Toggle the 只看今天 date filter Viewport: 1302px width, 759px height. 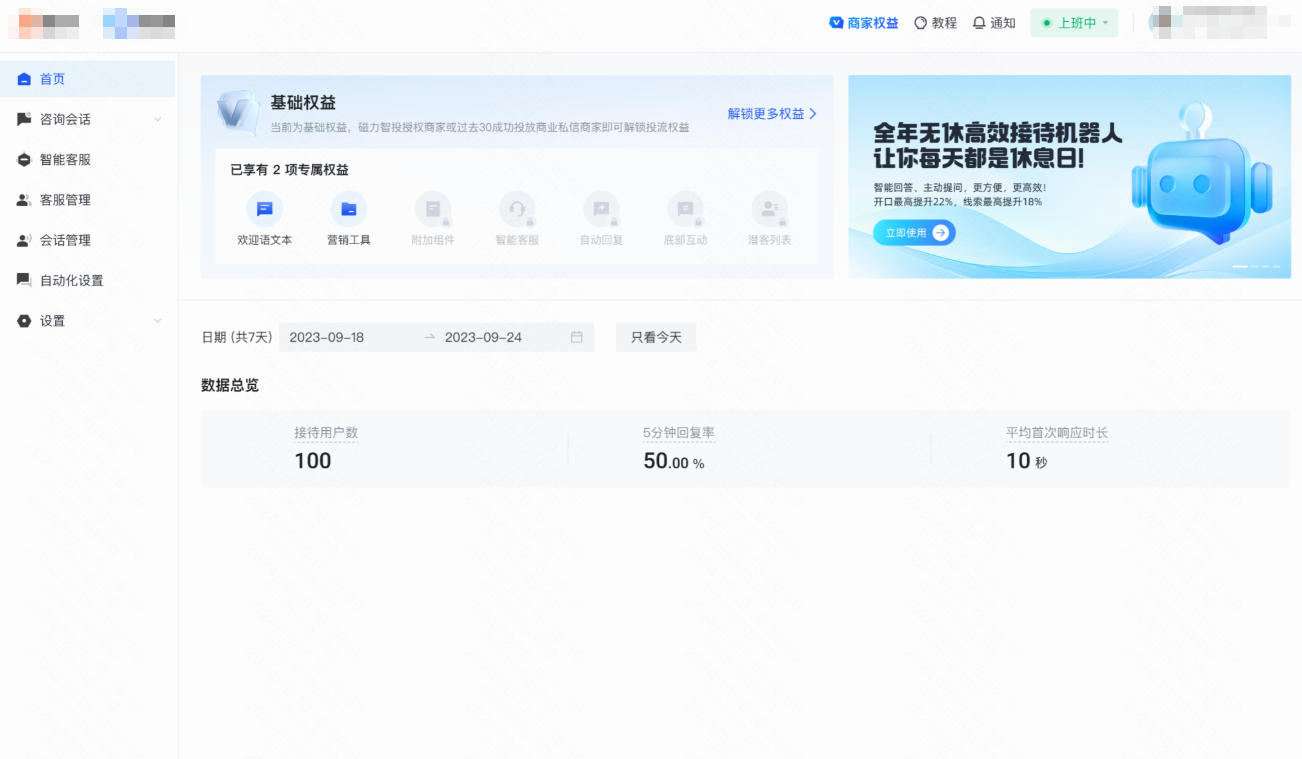point(656,337)
